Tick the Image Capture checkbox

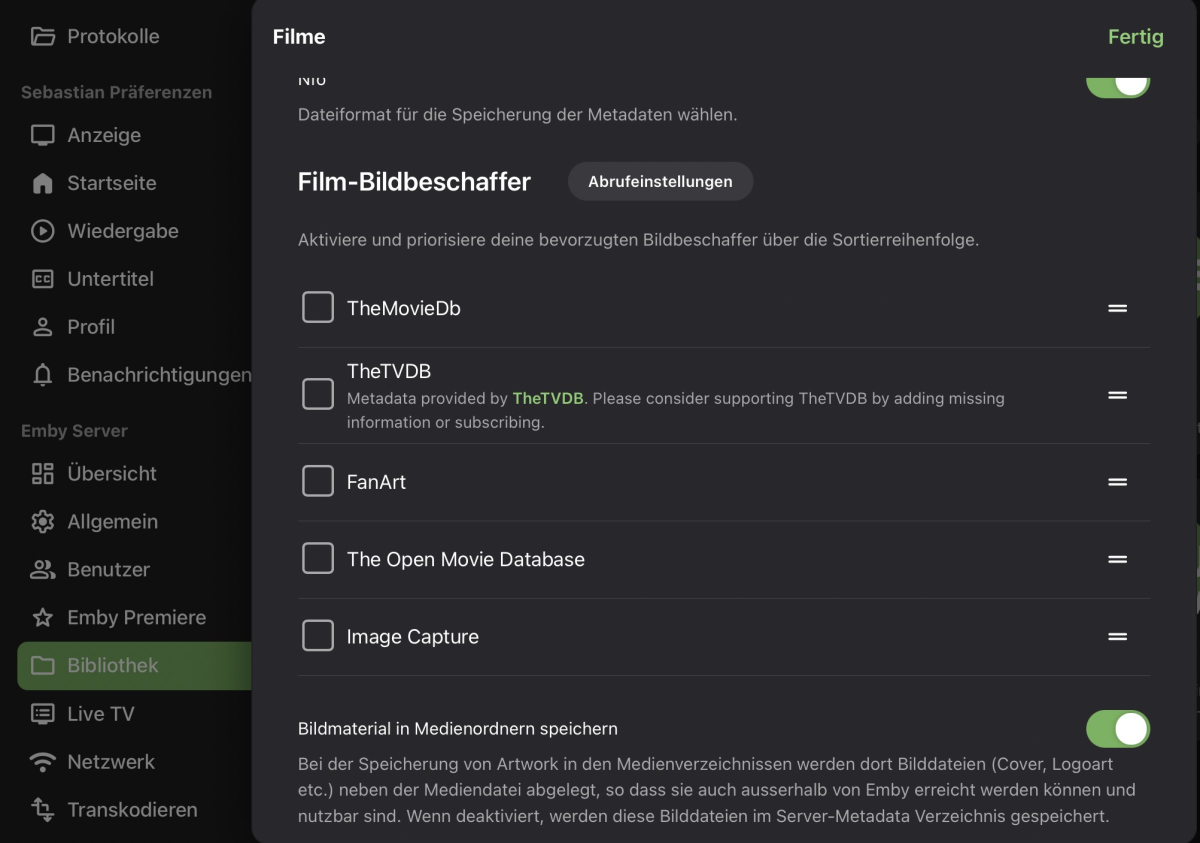coord(318,636)
